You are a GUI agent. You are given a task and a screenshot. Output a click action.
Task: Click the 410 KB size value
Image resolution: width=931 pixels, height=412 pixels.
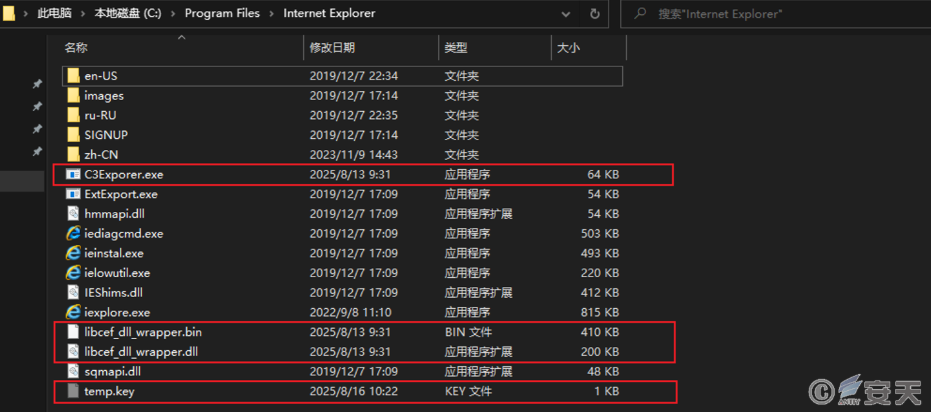[x=600, y=332]
